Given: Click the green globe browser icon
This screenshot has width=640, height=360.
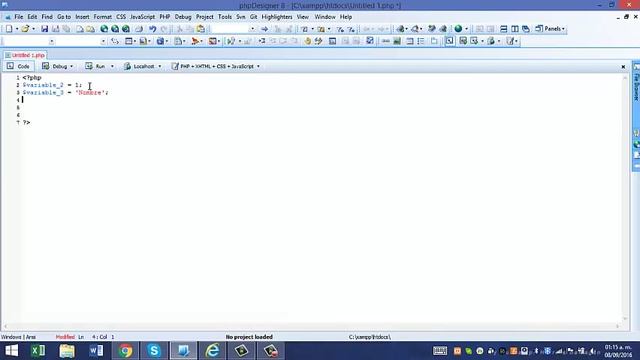Looking at the screenshot, I should click(x=458, y=29).
